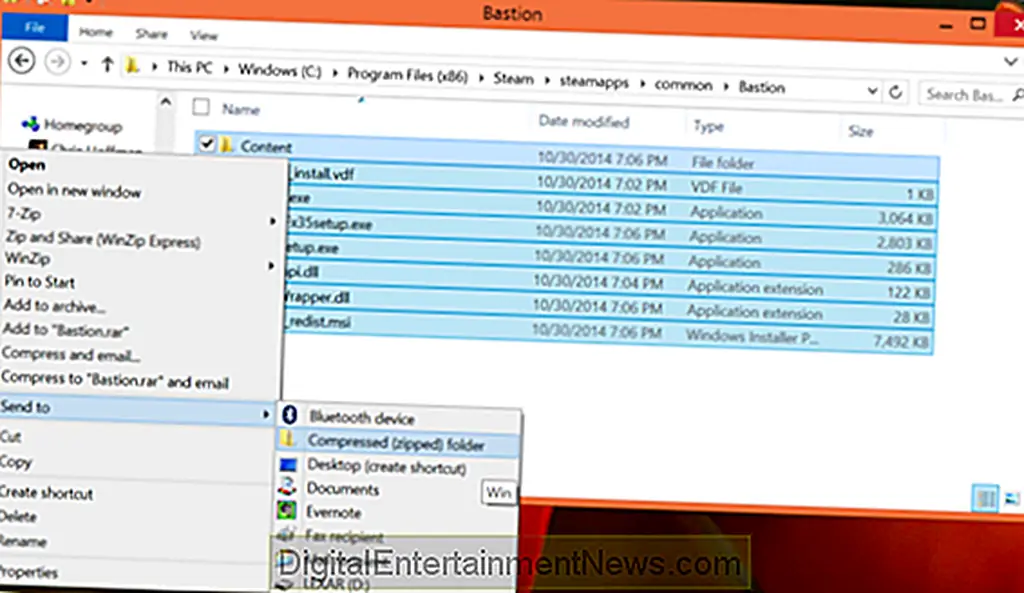Viewport: 1024px width, 593px height.
Task: Open the Share ribbon tab
Action: (152, 33)
